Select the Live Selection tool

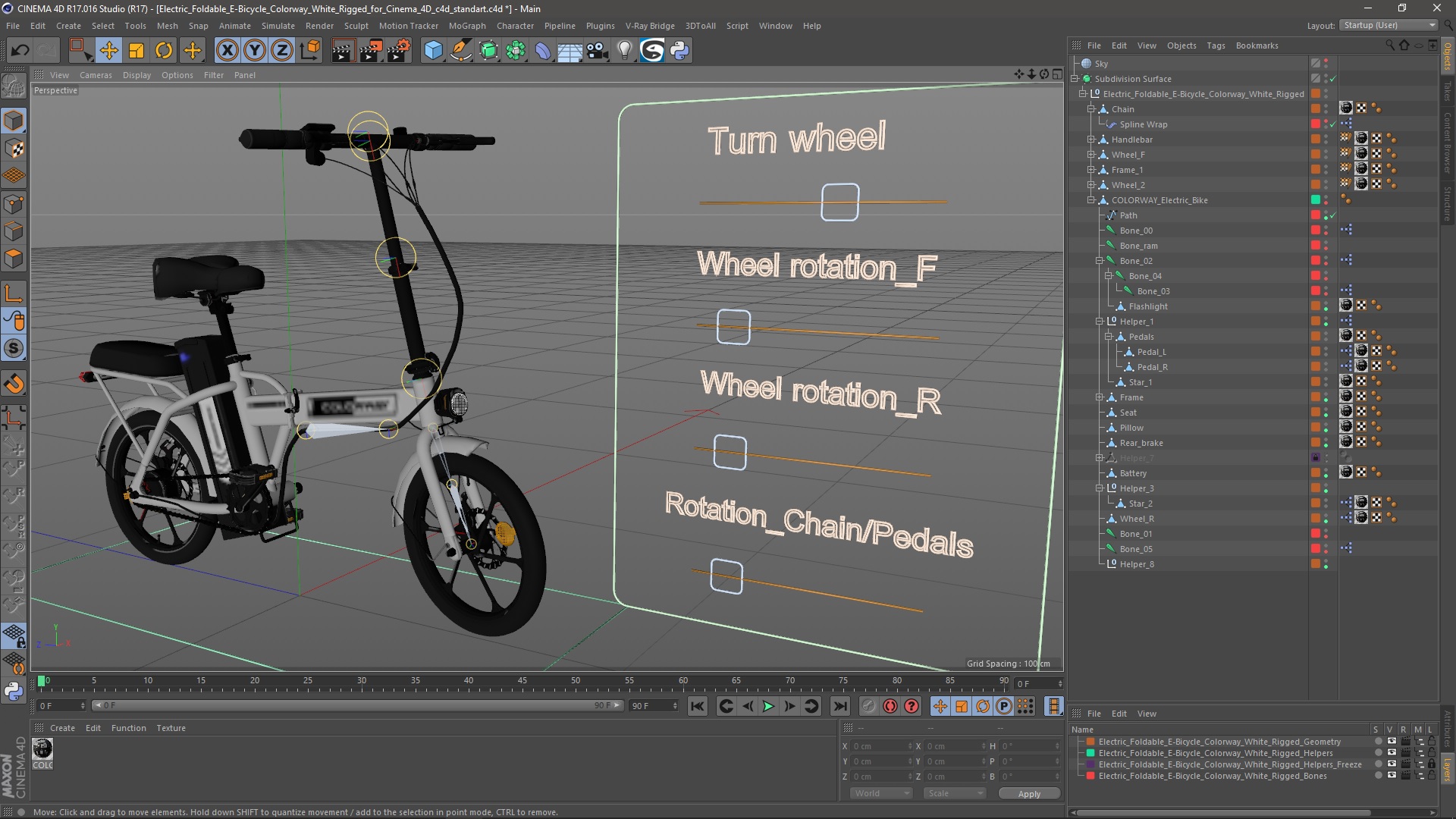coord(80,51)
